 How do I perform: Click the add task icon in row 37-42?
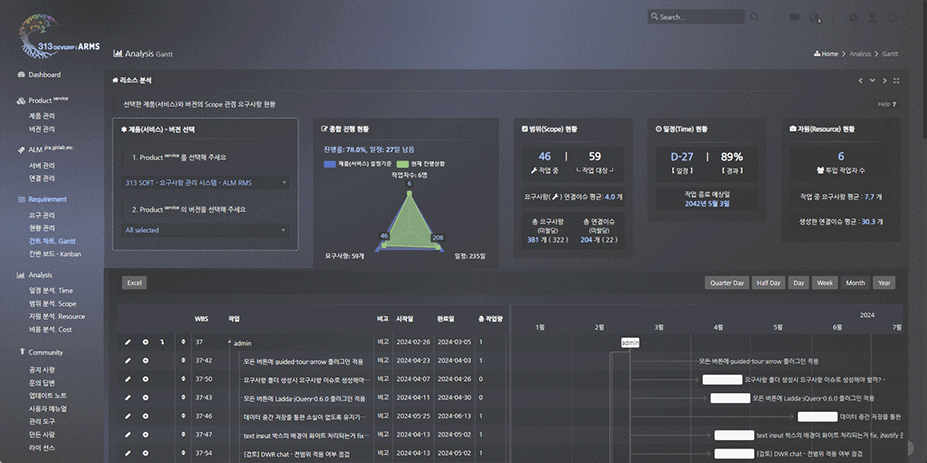click(145, 361)
